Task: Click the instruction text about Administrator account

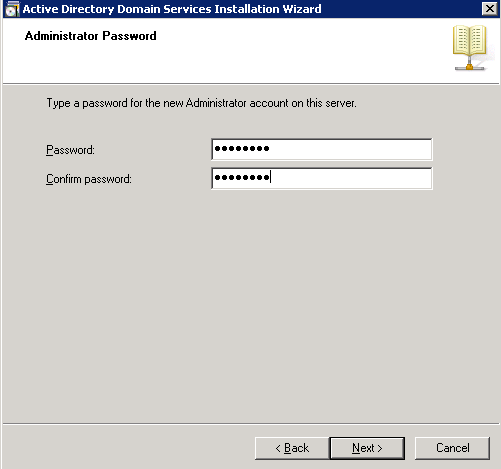Action: click(x=201, y=103)
